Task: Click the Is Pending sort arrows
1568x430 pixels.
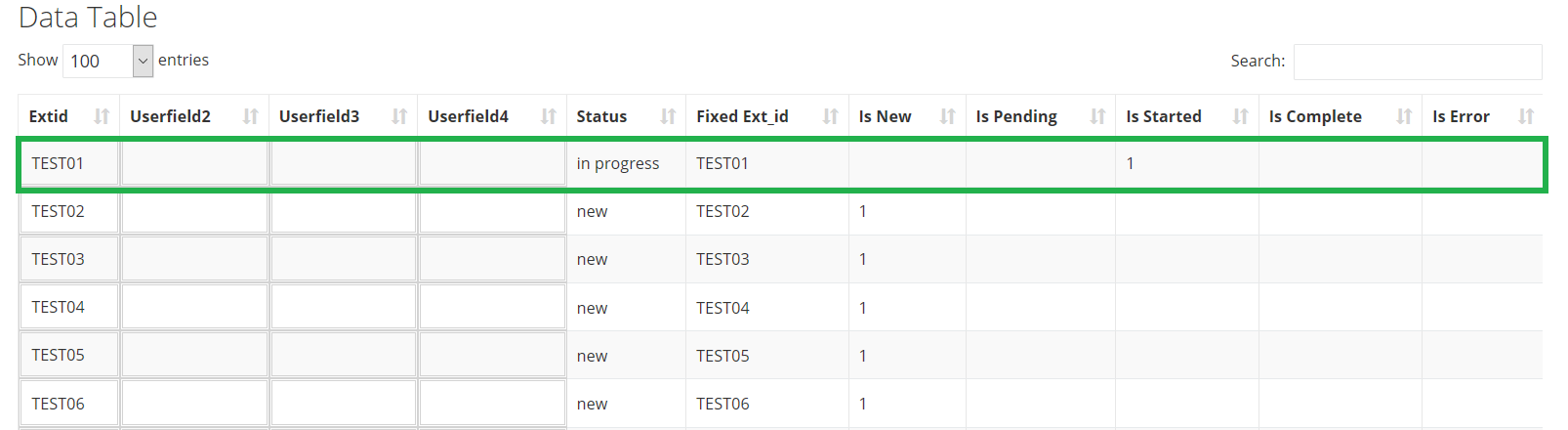Action: click(1097, 116)
